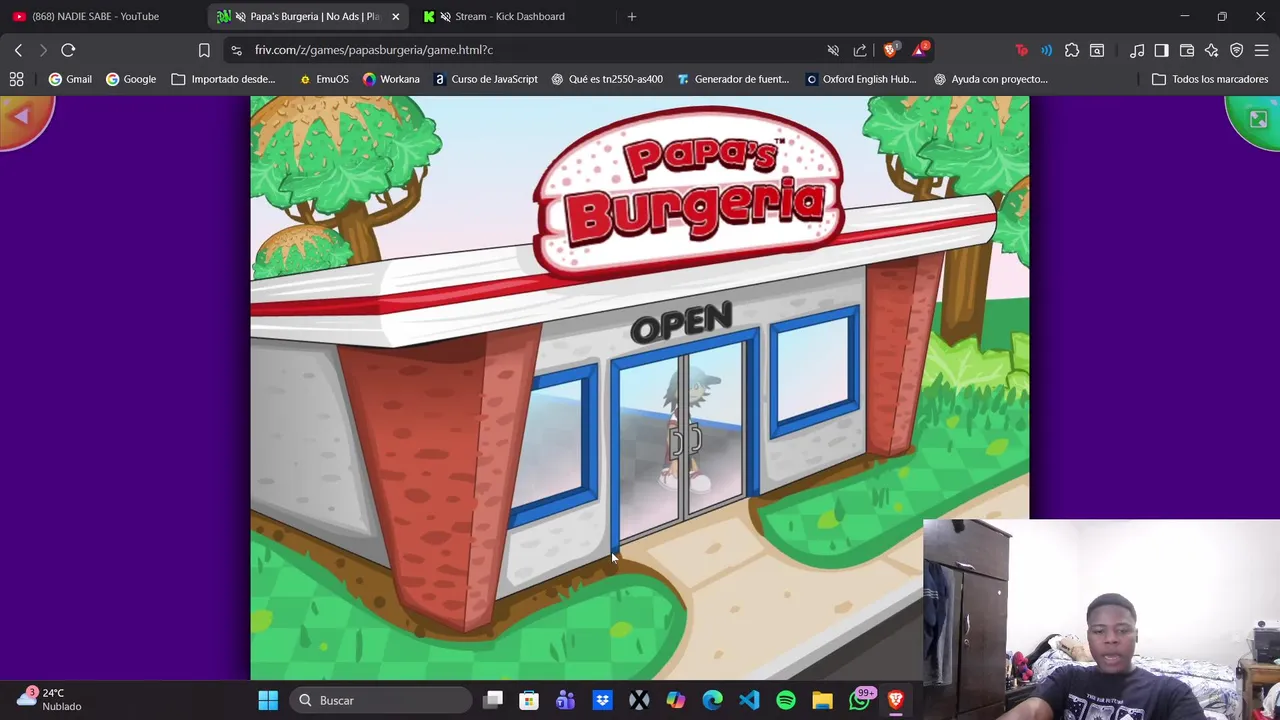Screen dimensions: 1280x720
Task: Open a new browser tab
Action: [x=631, y=16]
